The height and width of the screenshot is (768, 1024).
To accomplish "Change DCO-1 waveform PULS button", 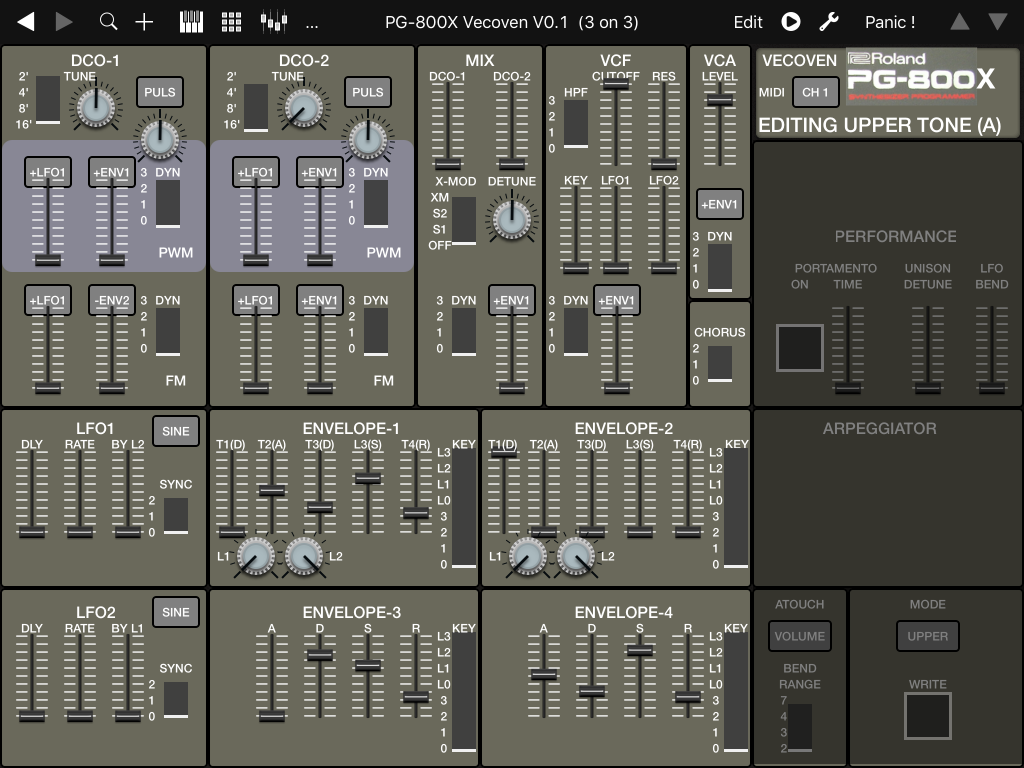I will point(160,92).
